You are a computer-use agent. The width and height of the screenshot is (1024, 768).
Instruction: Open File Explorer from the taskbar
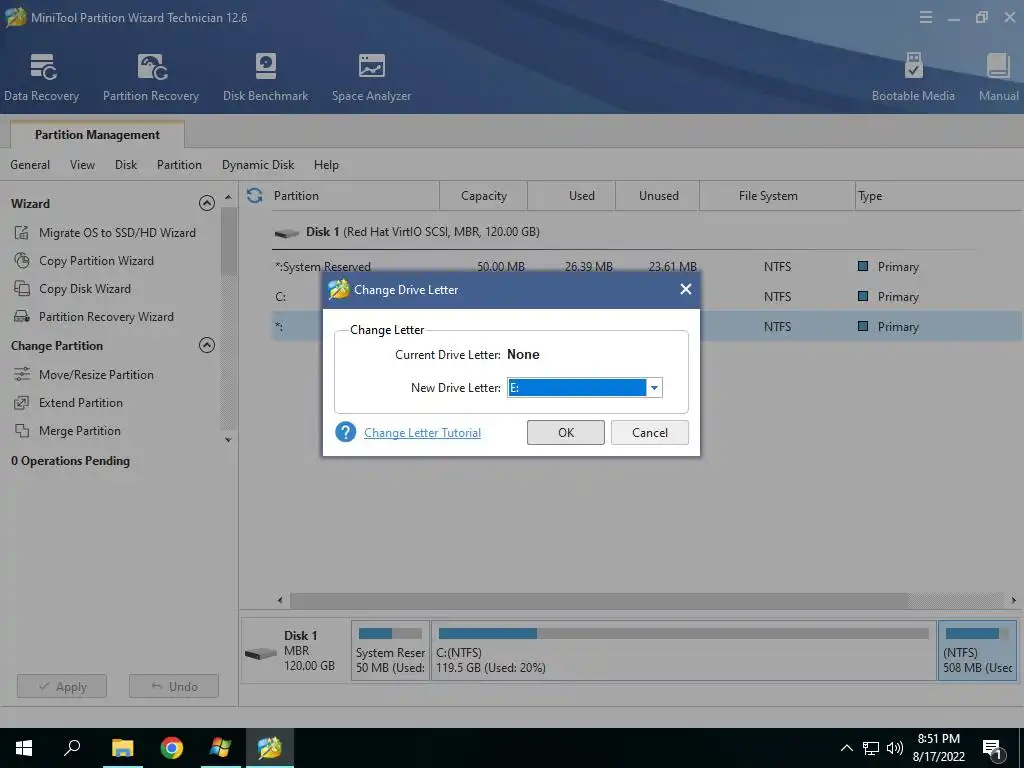pos(122,748)
